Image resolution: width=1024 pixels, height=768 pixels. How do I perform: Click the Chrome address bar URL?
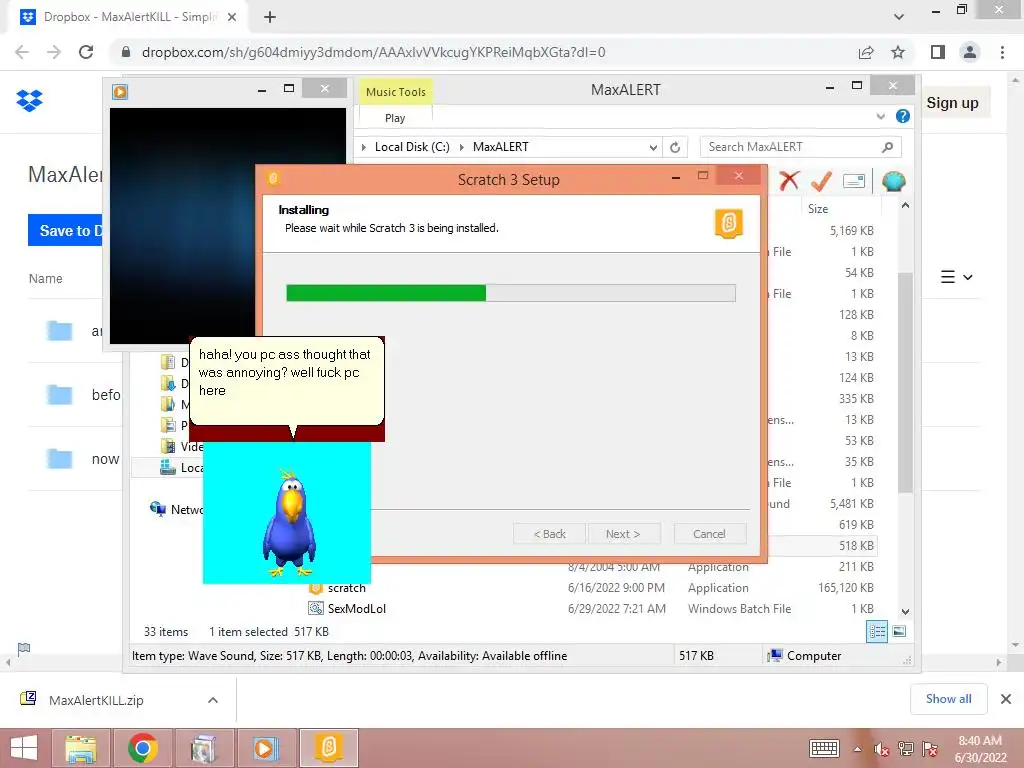click(374, 52)
